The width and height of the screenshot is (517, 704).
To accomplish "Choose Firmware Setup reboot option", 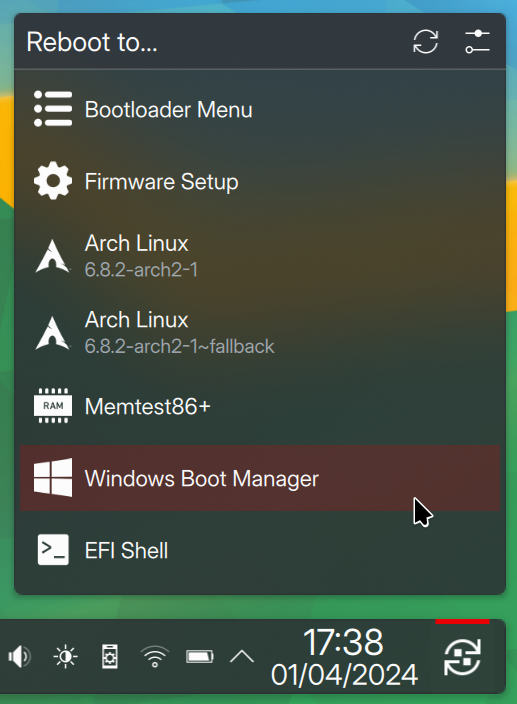I will 260,181.
